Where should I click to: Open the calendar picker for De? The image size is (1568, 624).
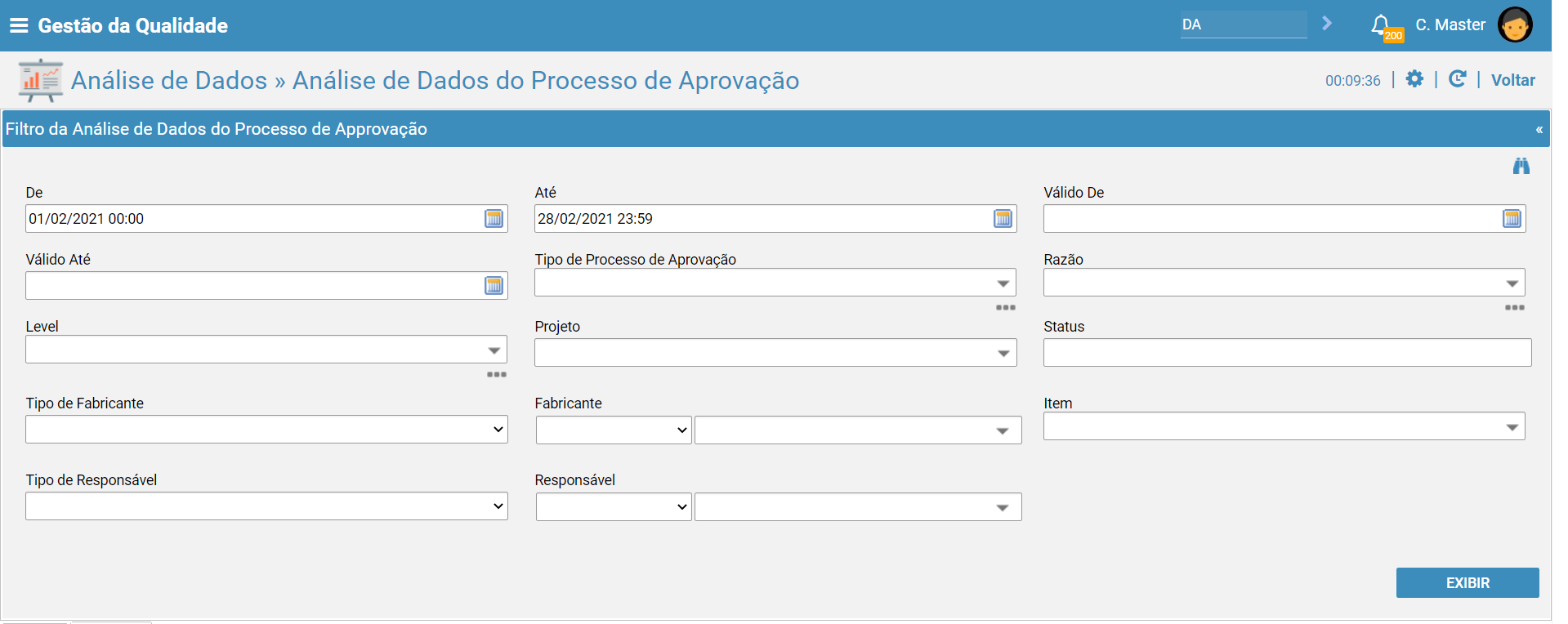coord(494,218)
